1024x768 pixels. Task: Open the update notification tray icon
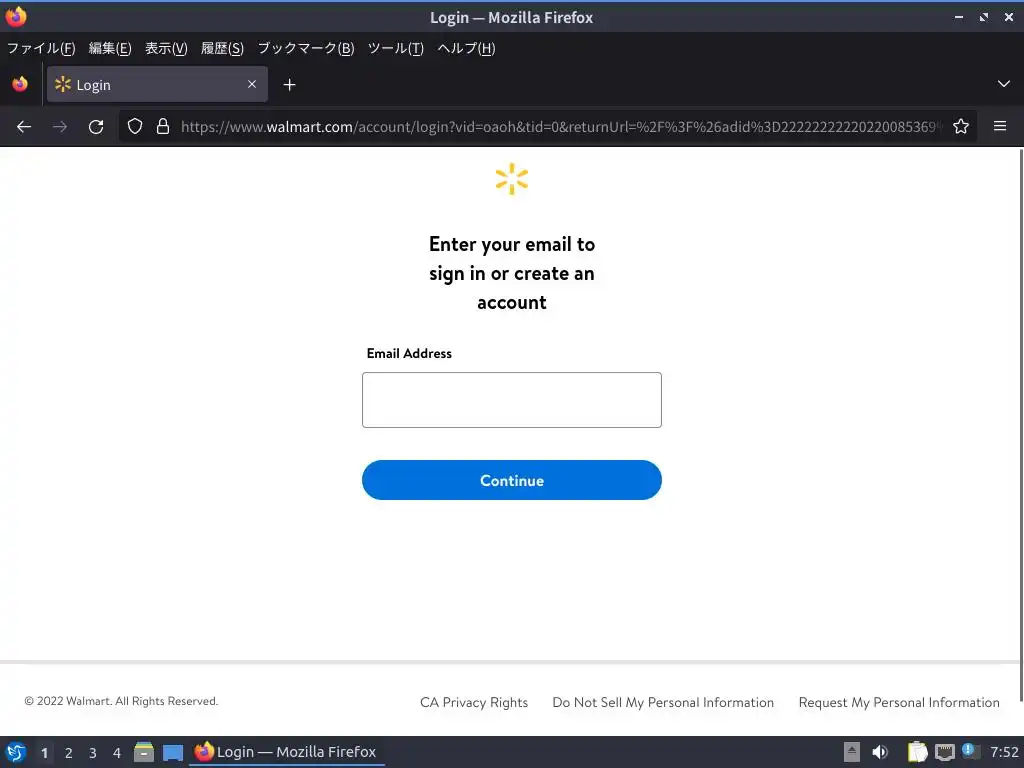[x=970, y=751]
